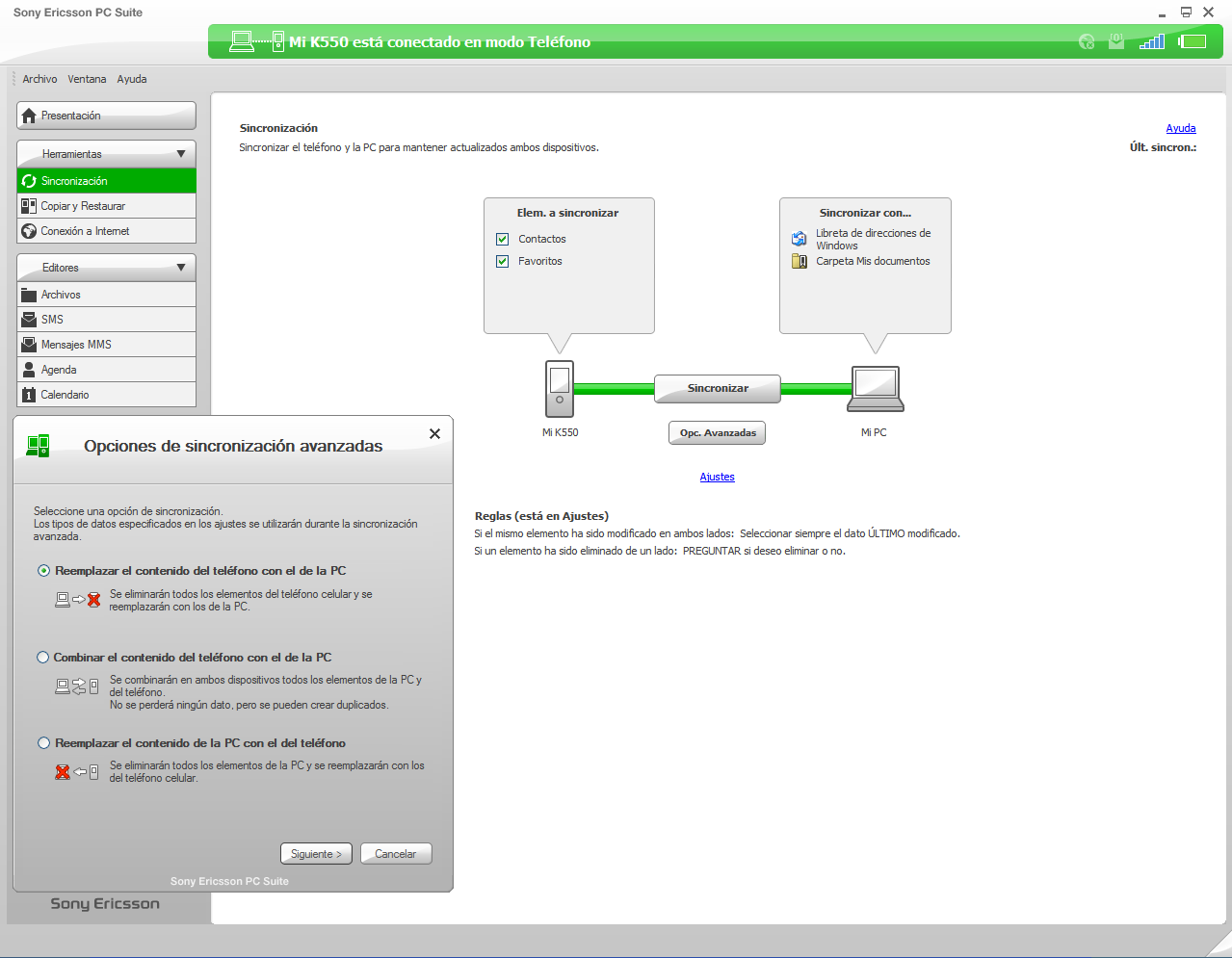This screenshot has height=958, width=1232.
Task: Click 'Libreta de direcciones de Windows' text
Action: [x=874, y=239]
